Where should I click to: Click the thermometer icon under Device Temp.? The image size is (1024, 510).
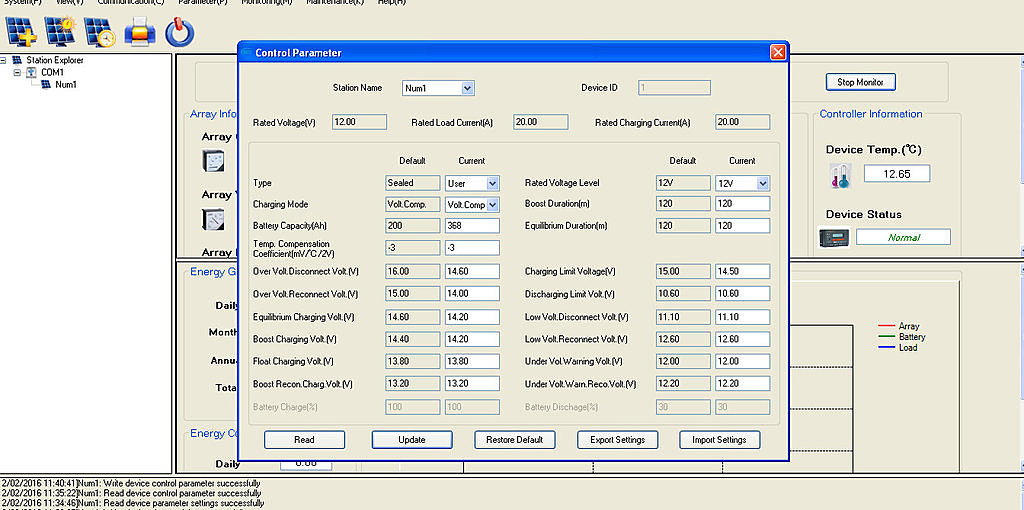tap(838, 176)
